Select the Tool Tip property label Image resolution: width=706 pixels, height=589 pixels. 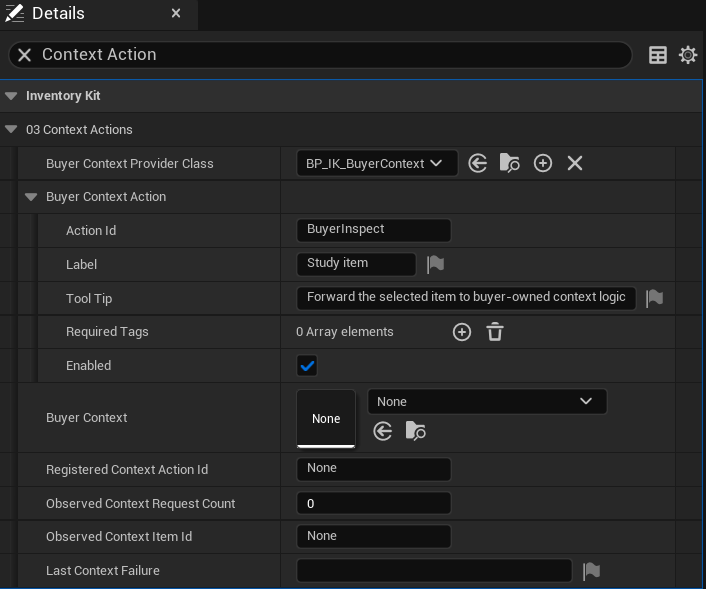89,299
